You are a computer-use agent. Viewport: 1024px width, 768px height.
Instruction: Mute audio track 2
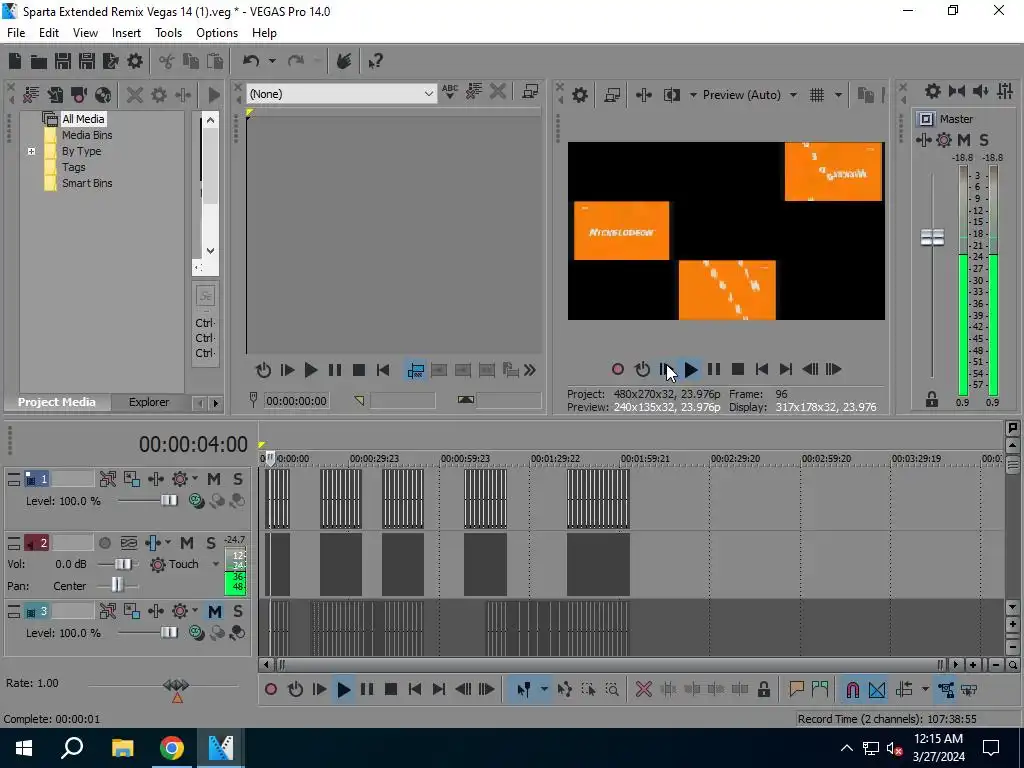coord(187,543)
